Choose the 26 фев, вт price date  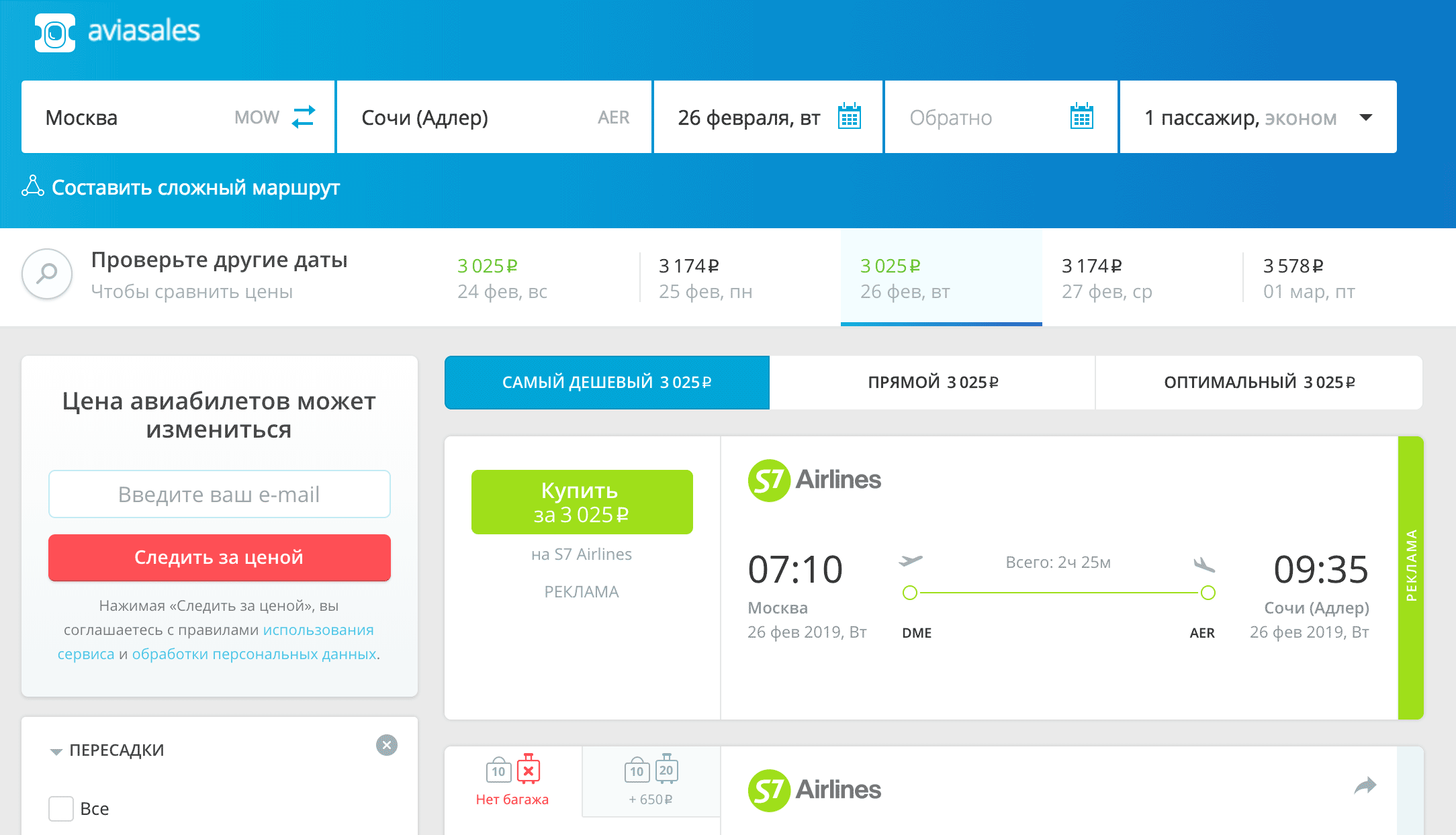coord(941,278)
